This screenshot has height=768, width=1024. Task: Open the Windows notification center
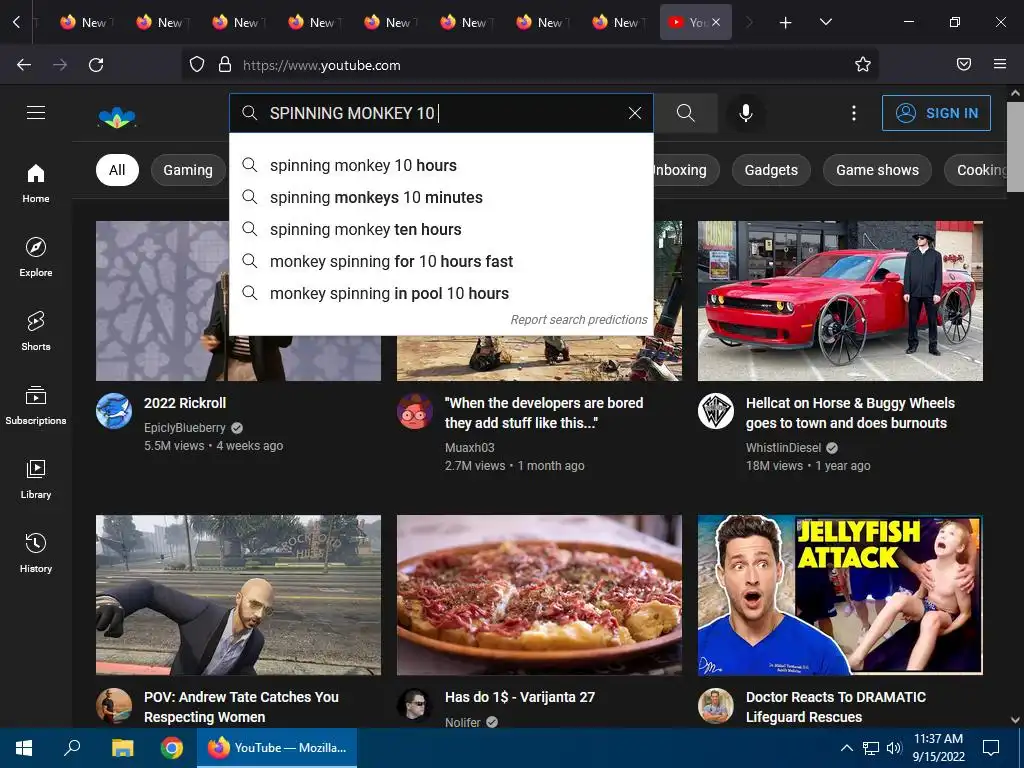[991, 748]
